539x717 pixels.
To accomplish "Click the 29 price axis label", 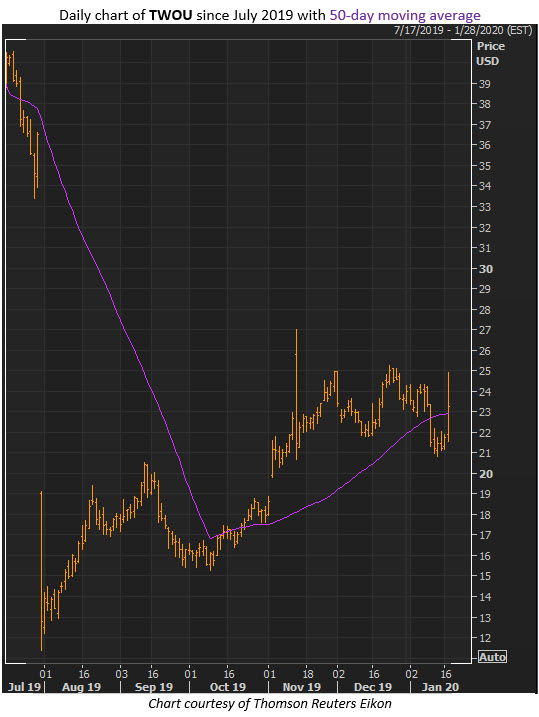I will coord(485,289).
